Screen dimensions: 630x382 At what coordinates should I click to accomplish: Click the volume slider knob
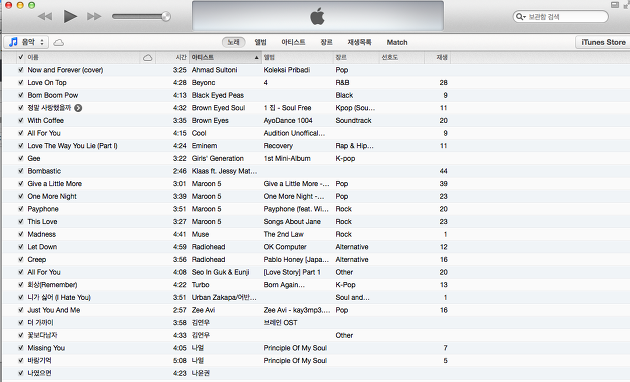(166, 16)
